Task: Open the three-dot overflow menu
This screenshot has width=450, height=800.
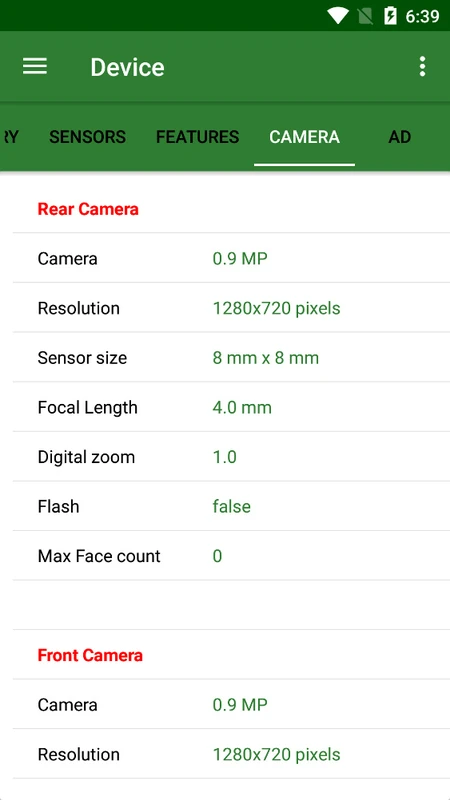Action: click(422, 67)
